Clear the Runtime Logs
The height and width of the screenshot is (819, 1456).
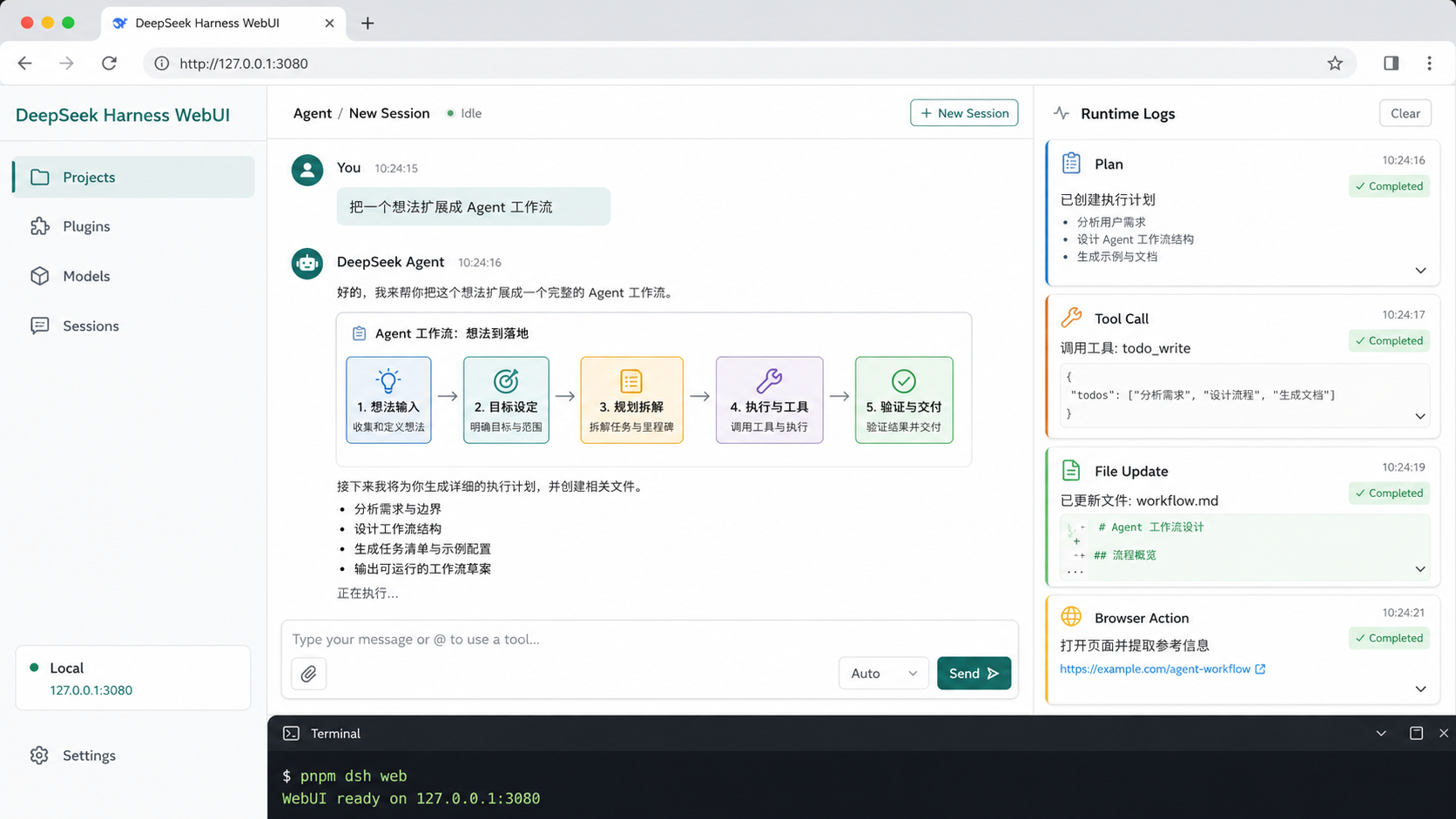pos(1405,113)
